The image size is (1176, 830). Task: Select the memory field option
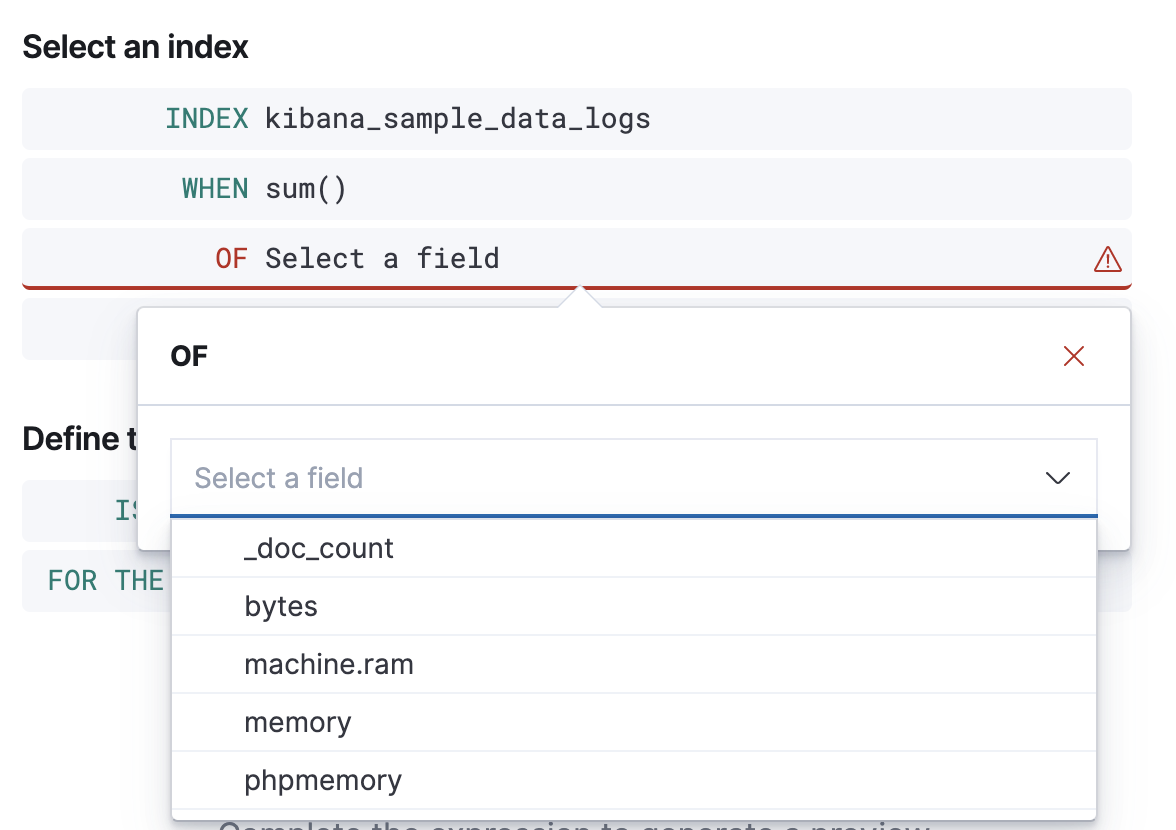(x=298, y=722)
